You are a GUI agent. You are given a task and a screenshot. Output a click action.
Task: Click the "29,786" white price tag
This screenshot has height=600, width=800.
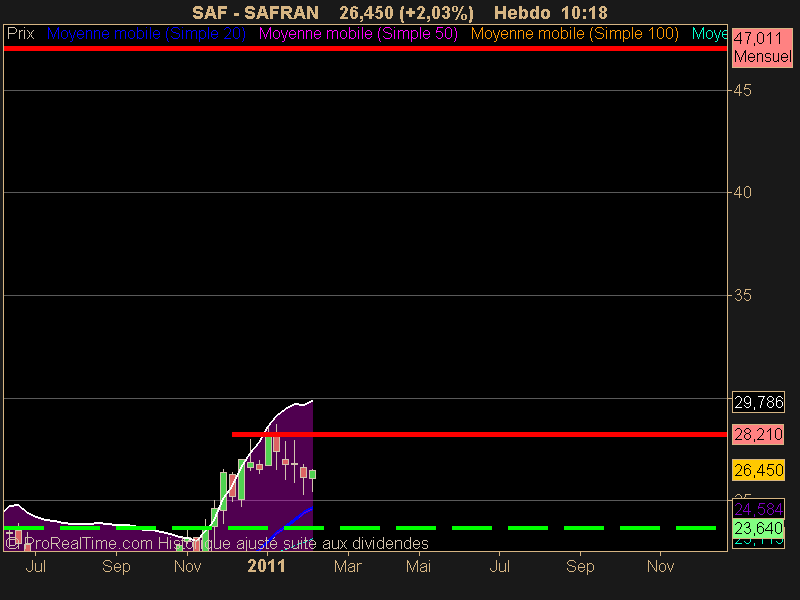(758, 403)
